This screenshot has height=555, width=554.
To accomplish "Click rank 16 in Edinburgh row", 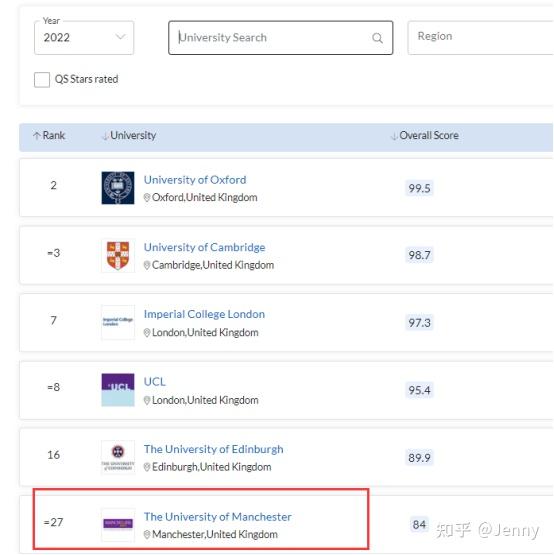I will 53,455.
